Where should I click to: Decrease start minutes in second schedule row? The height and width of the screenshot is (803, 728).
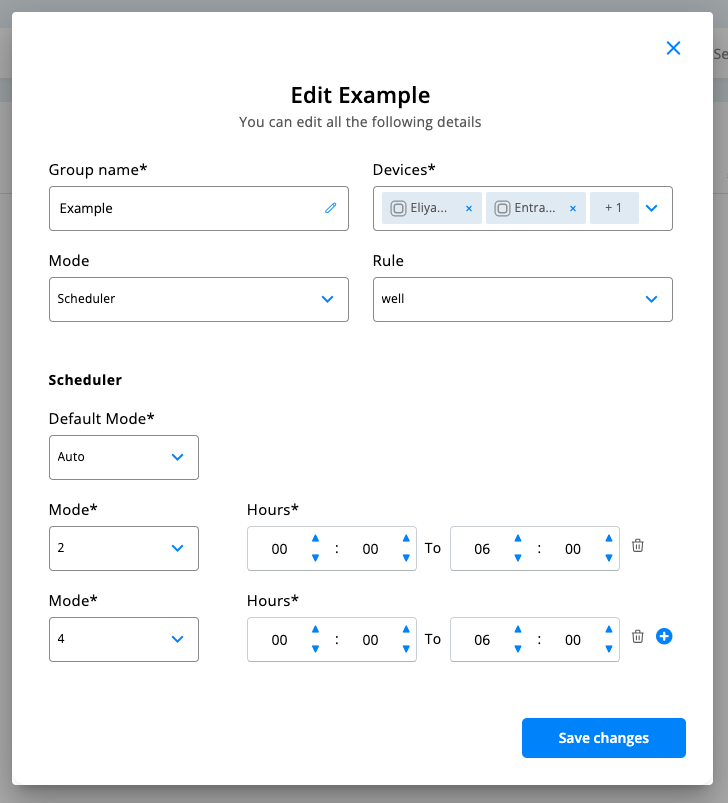[405, 649]
